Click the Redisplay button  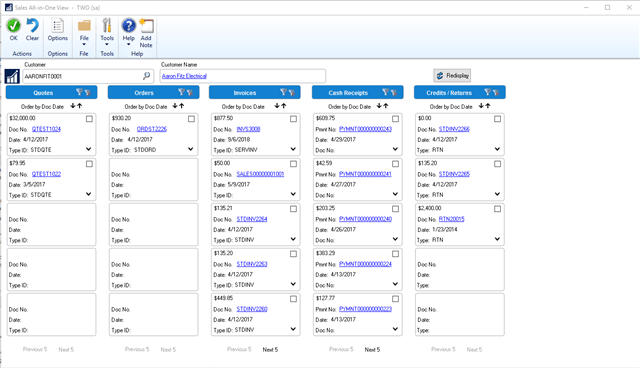452,75
